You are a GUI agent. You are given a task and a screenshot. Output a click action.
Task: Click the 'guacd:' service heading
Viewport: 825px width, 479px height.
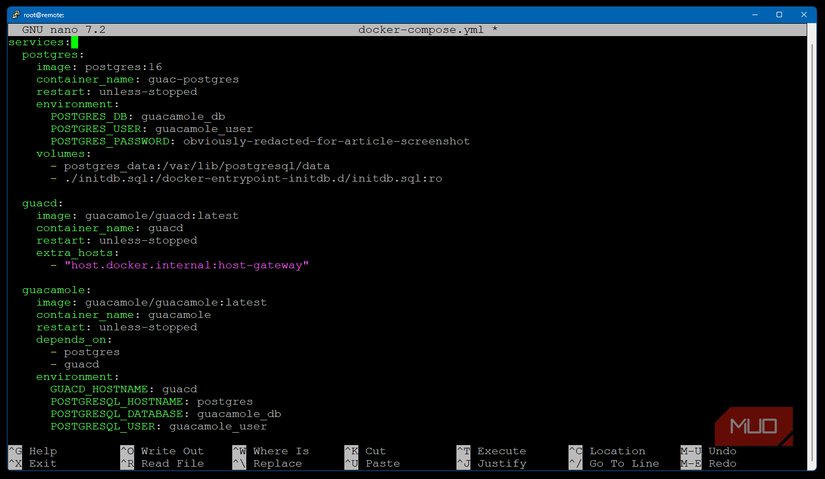43,203
